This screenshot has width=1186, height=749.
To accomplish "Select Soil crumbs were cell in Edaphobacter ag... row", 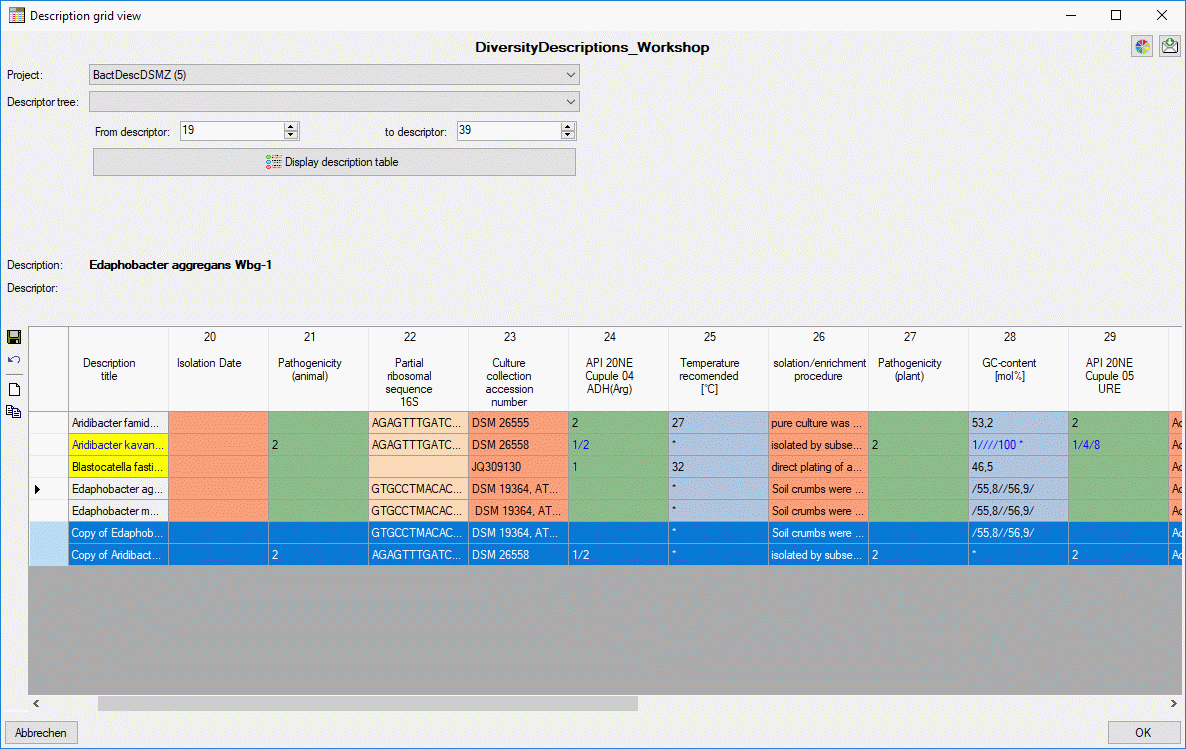I will pos(818,489).
